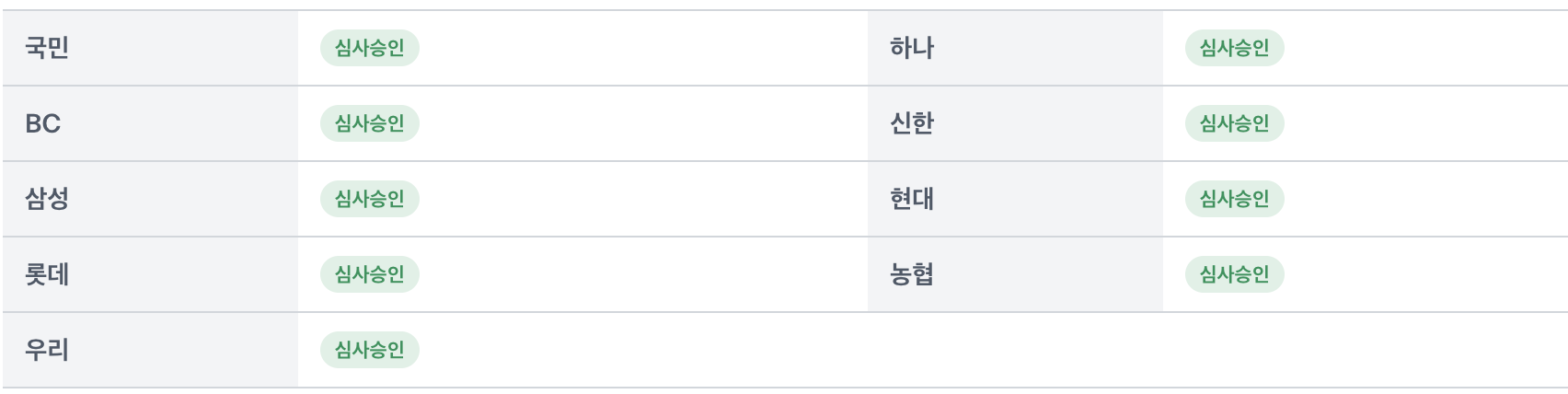Open the 농협 심사승인 status badge
Screen dimensions: 1568x394
1234,274
